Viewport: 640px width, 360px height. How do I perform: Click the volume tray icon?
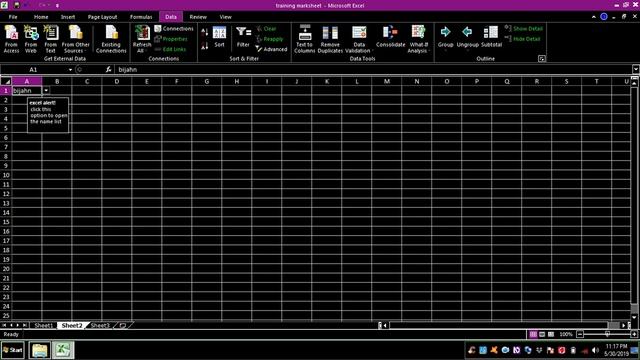click(x=596, y=350)
